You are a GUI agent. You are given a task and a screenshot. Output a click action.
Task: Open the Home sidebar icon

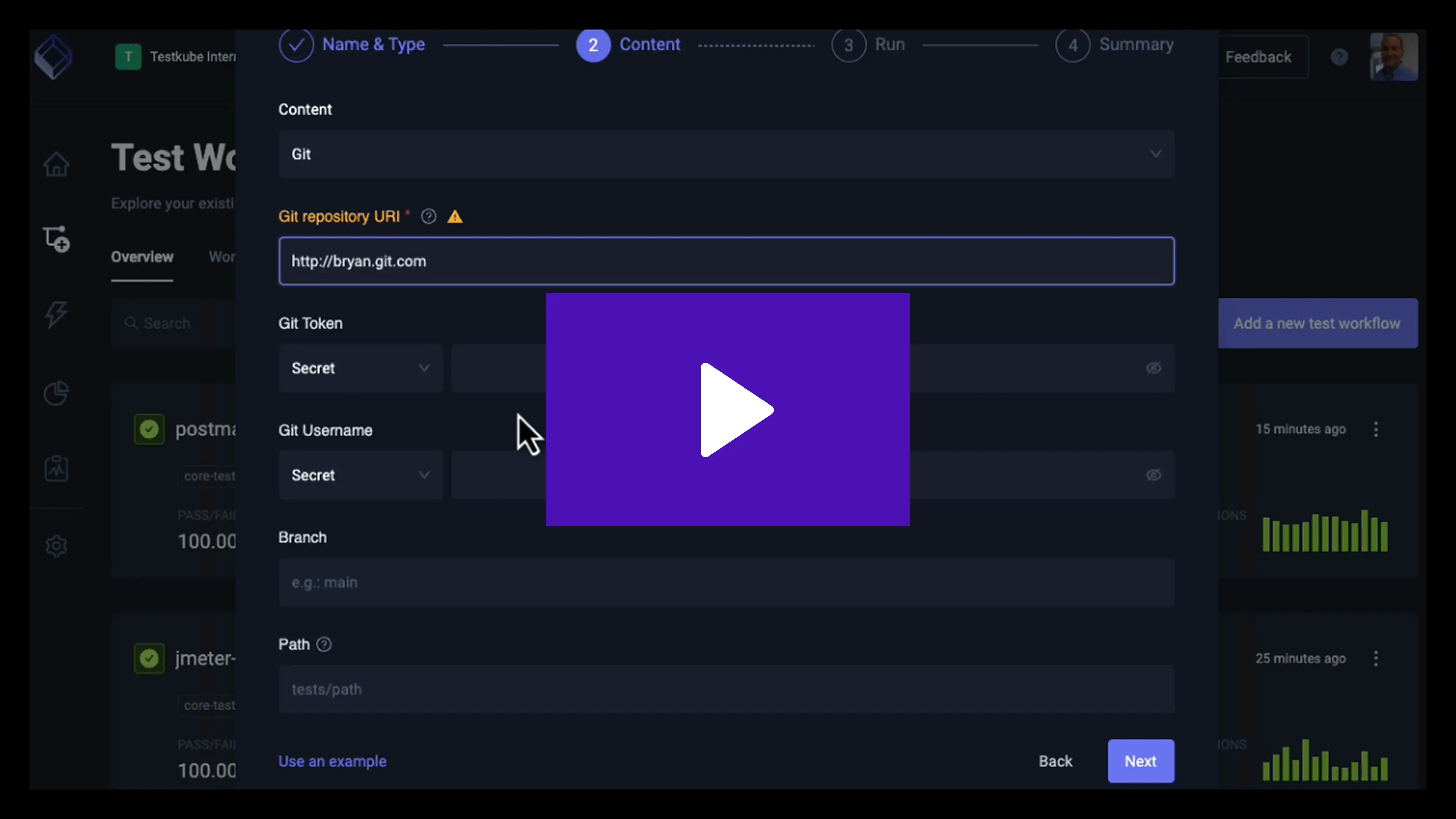point(56,165)
